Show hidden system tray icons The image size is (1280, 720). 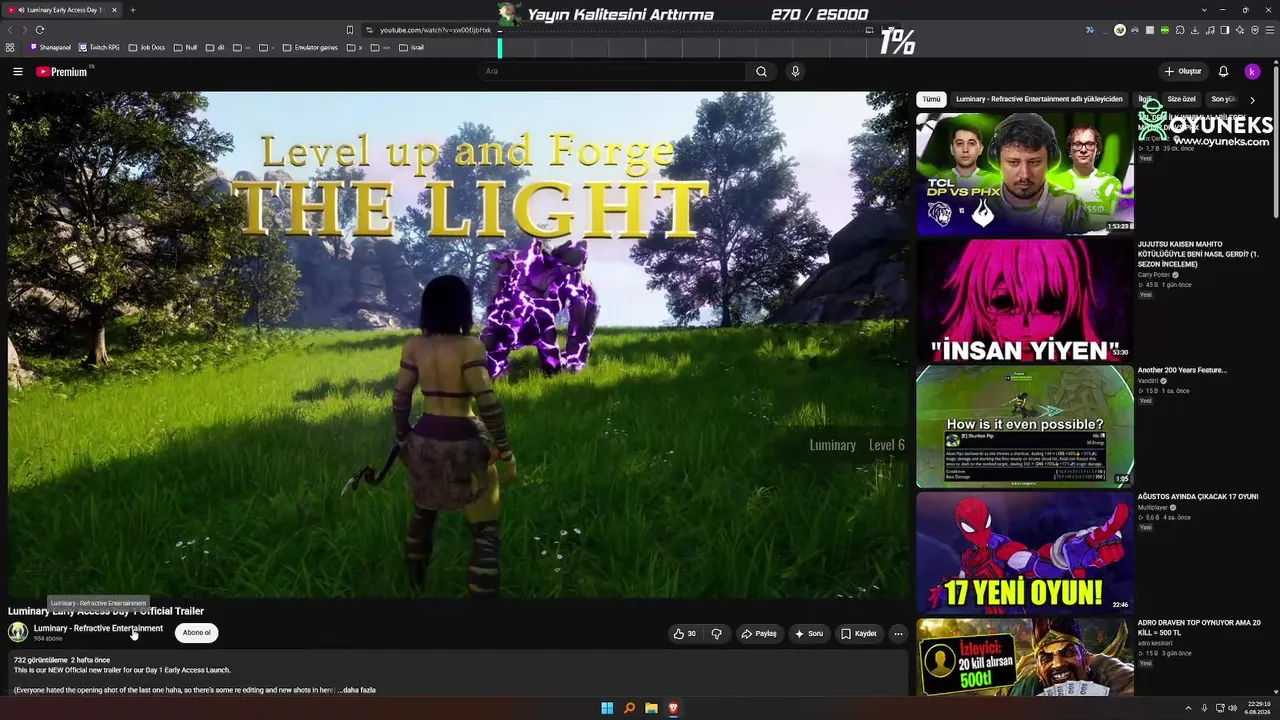click(x=1188, y=708)
